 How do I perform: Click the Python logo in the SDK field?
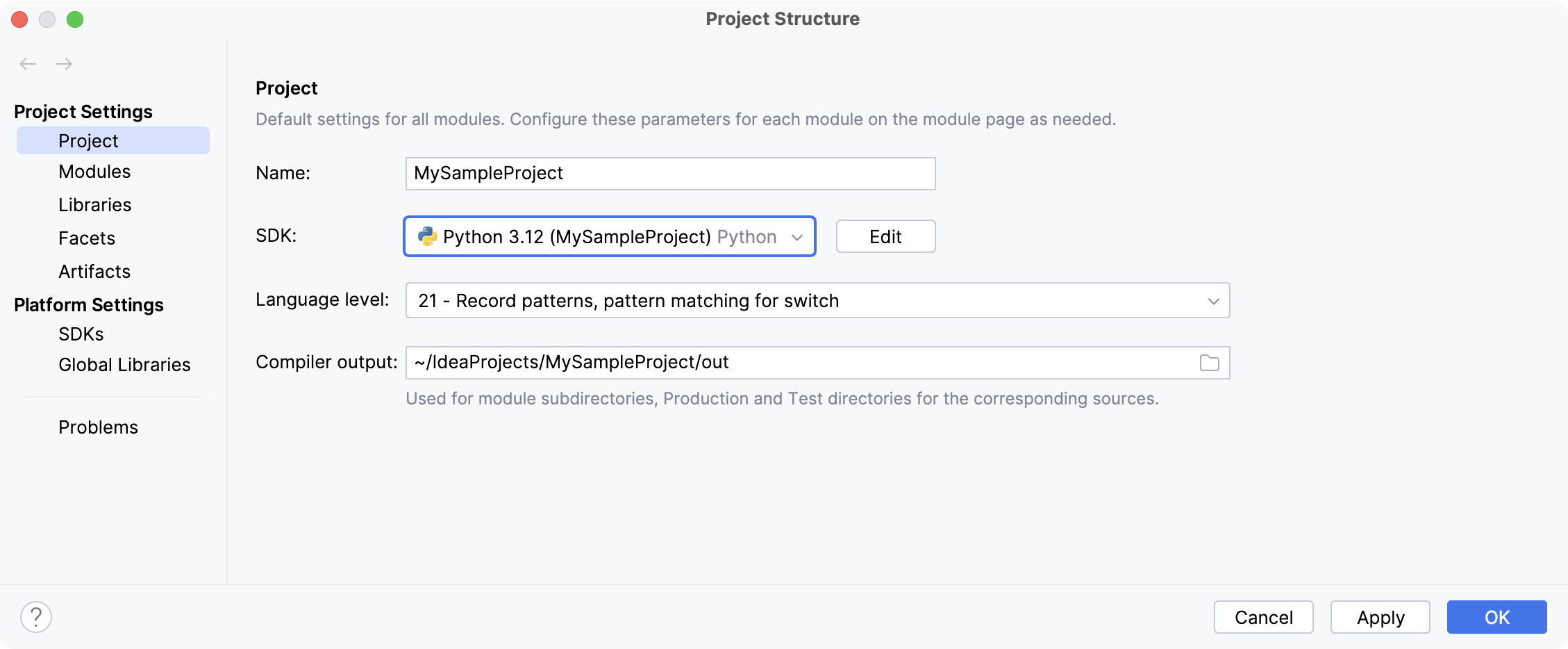(x=428, y=236)
